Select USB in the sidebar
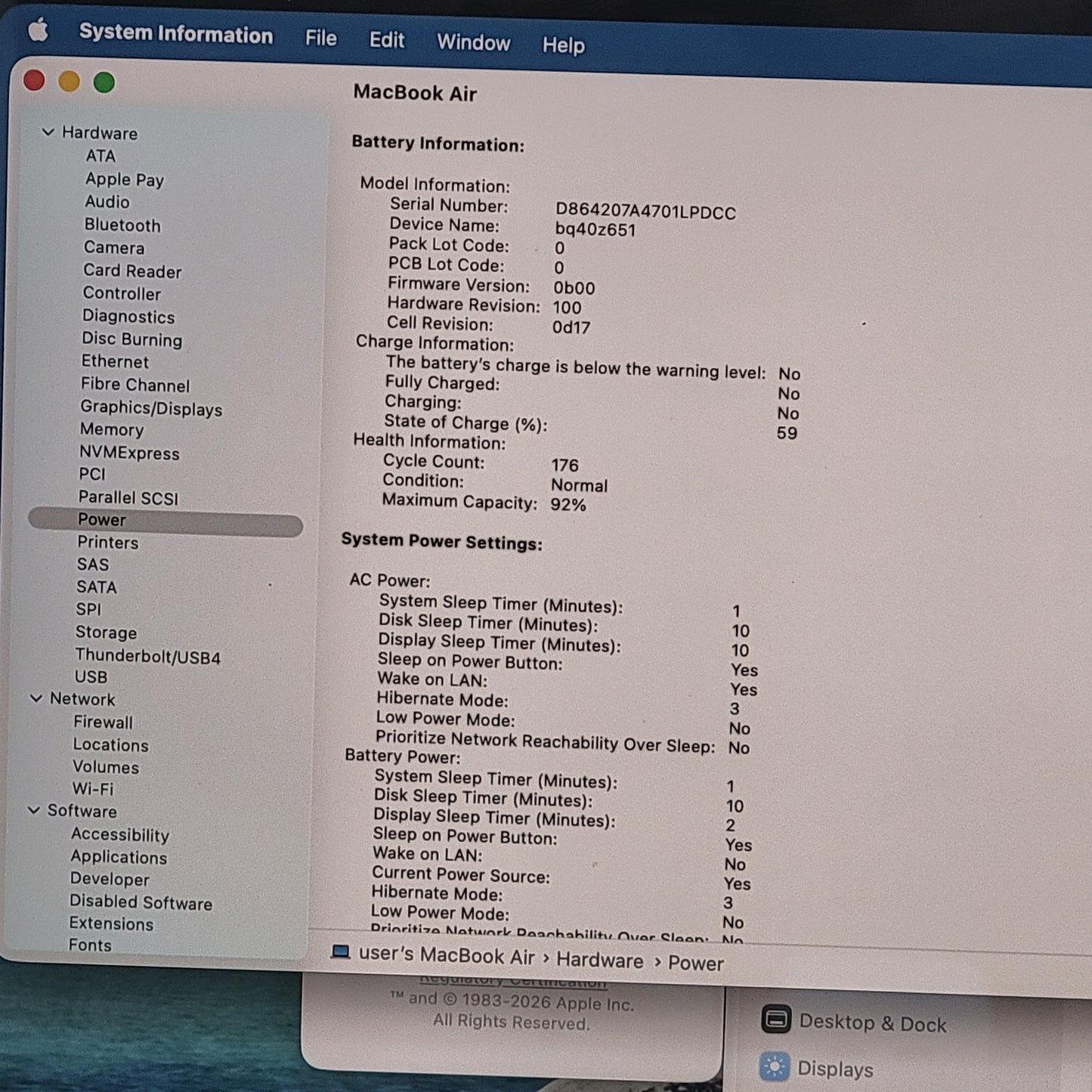1092x1092 pixels. tap(91, 677)
